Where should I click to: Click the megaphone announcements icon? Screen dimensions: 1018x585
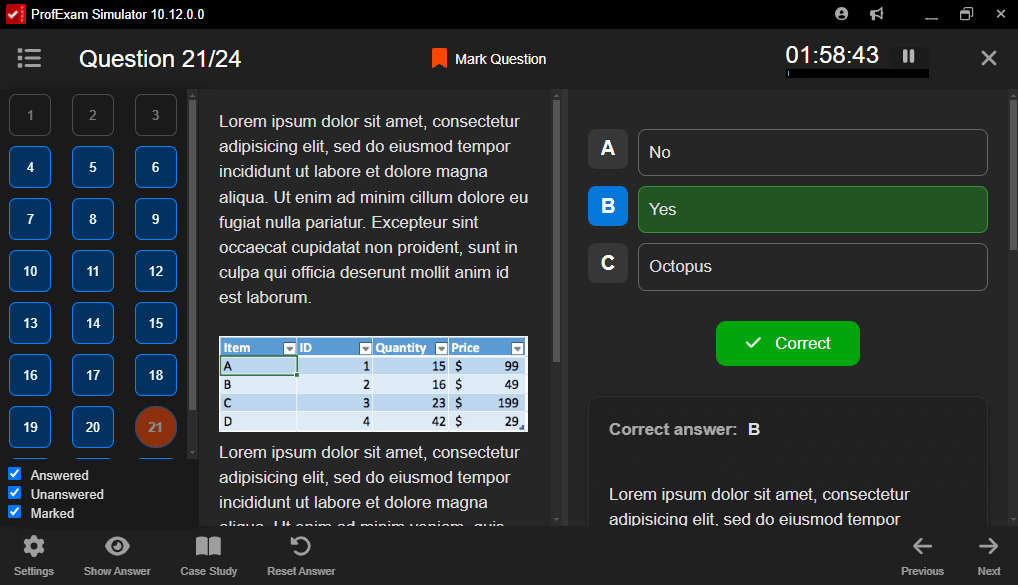pyautogui.click(x=876, y=14)
